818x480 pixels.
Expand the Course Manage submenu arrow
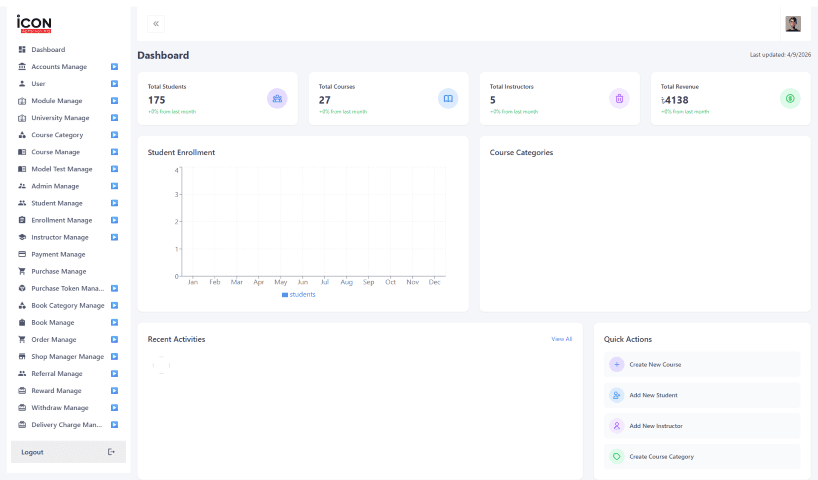[x=114, y=152]
